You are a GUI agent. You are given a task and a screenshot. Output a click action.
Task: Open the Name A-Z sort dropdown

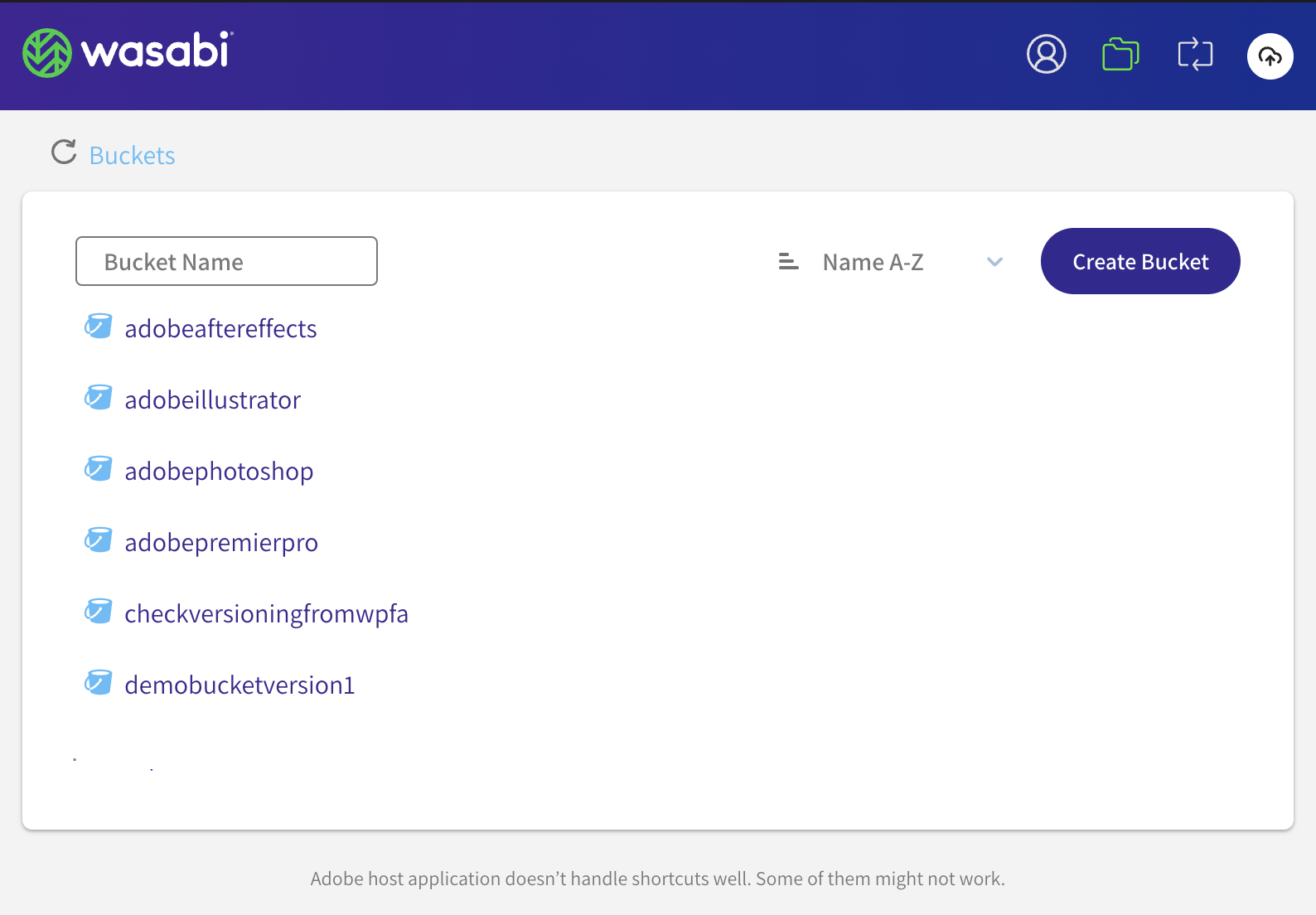pyautogui.click(x=873, y=262)
